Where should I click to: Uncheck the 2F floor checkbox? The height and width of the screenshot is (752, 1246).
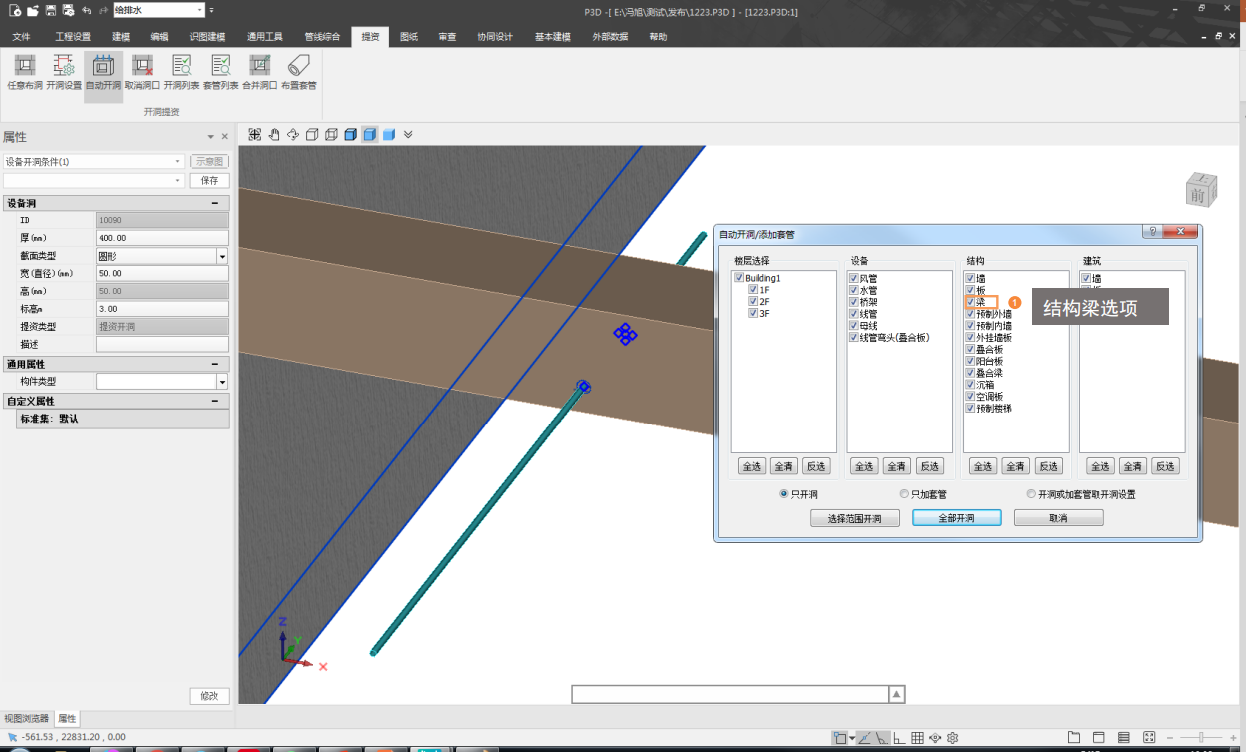(753, 301)
